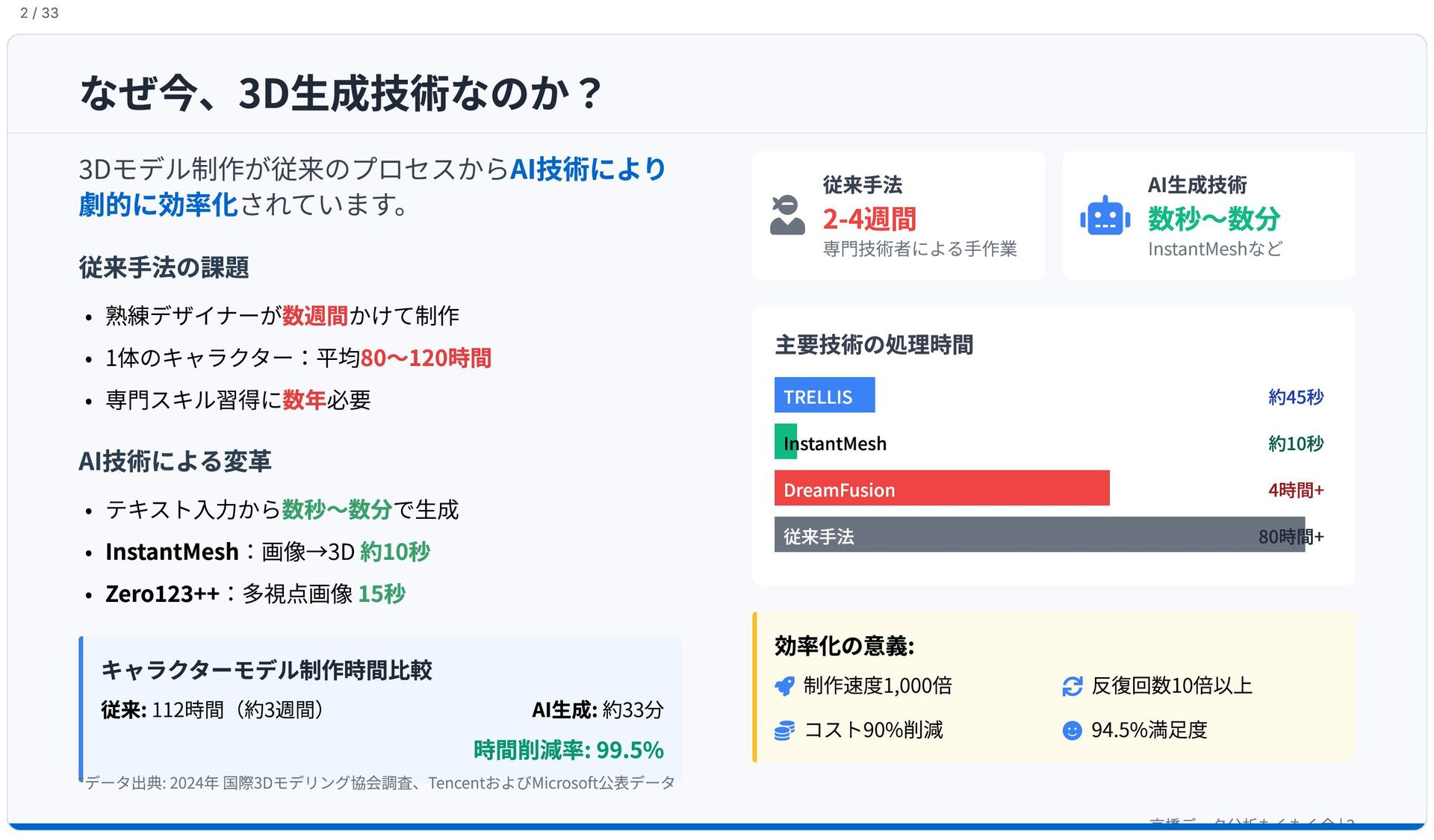Click the AI生成技術 数秒〜数分 card
1434x840 pixels.
(x=1208, y=216)
